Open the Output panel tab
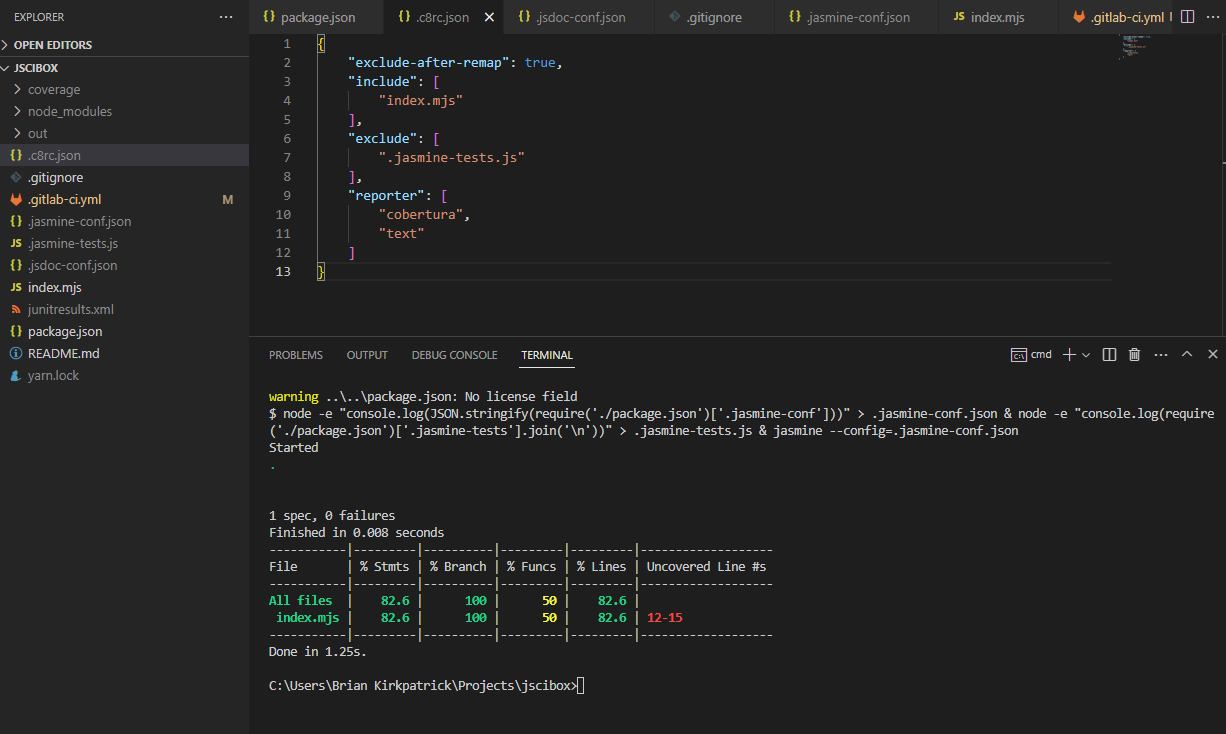The height and width of the screenshot is (734, 1226). click(367, 355)
